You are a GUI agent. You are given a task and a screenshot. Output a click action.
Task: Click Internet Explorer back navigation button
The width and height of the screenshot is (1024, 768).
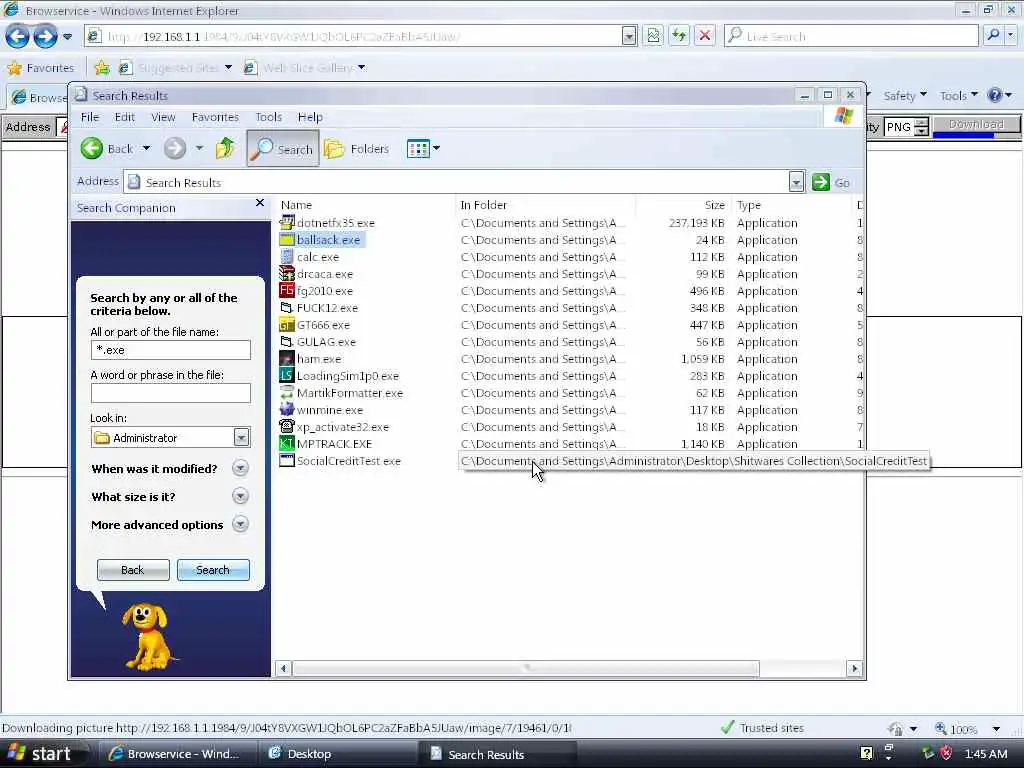pyautogui.click(x=18, y=36)
